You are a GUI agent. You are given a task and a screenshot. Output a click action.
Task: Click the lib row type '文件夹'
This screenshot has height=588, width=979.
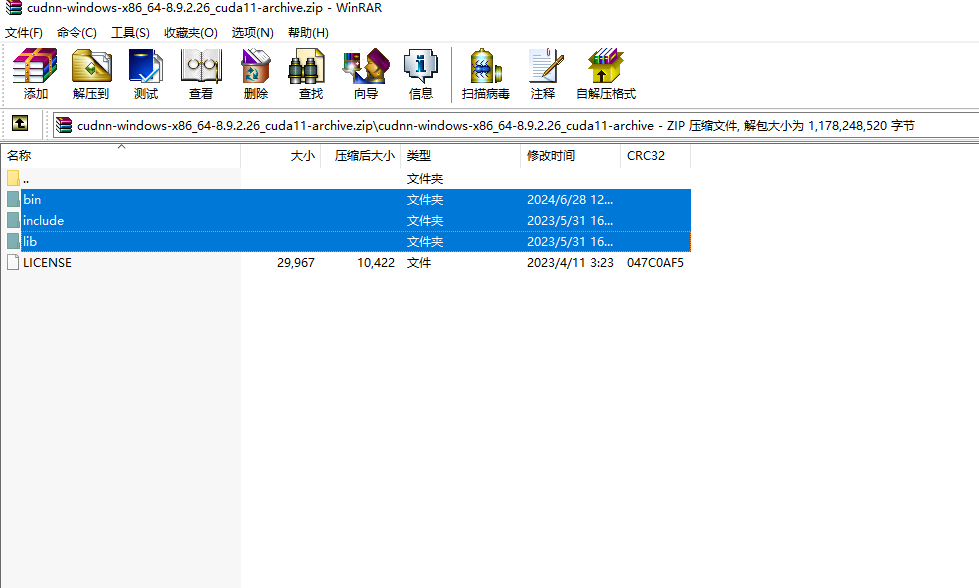pos(425,242)
